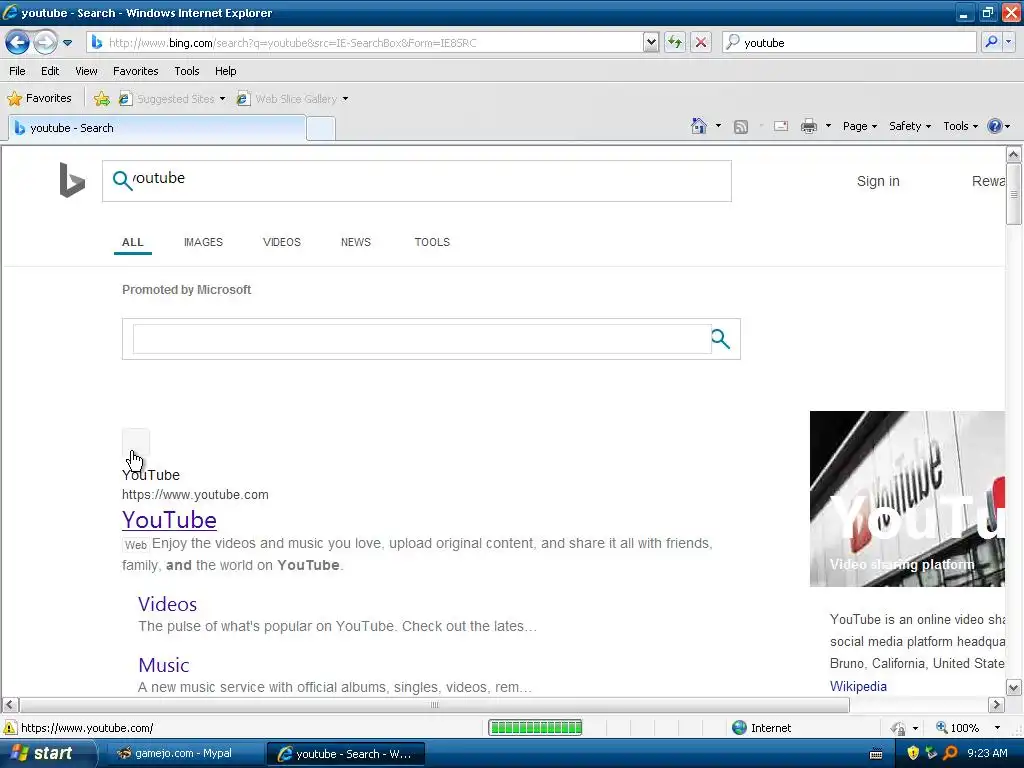Click the Bing logo

[x=72, y=180]
